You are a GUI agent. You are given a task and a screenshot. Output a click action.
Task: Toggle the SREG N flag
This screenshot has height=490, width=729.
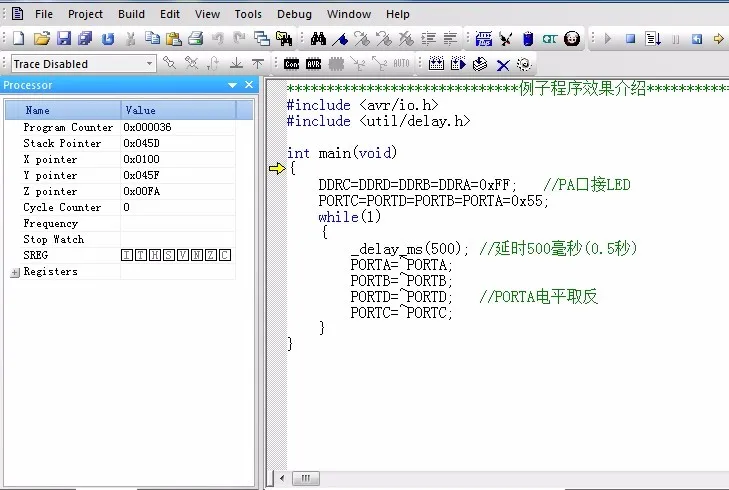point(197,255)
